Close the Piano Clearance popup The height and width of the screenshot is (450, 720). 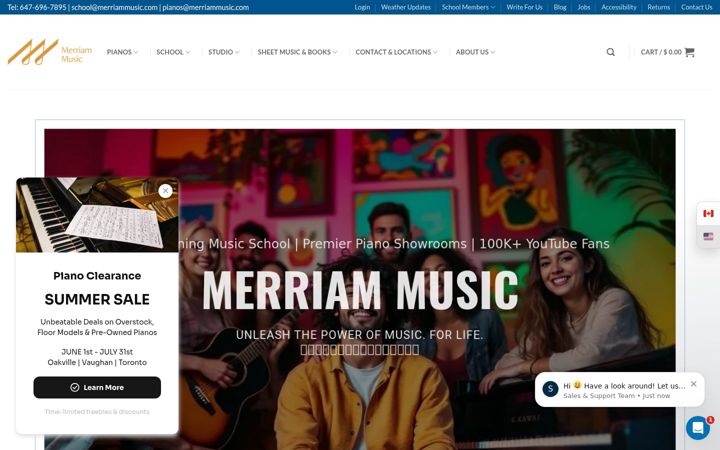click(x=165, y=191)
